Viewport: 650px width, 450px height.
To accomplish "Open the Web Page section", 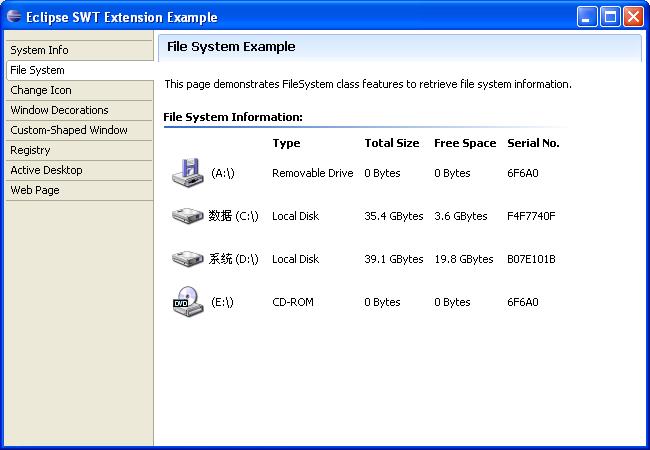I will tap(80, 190).
